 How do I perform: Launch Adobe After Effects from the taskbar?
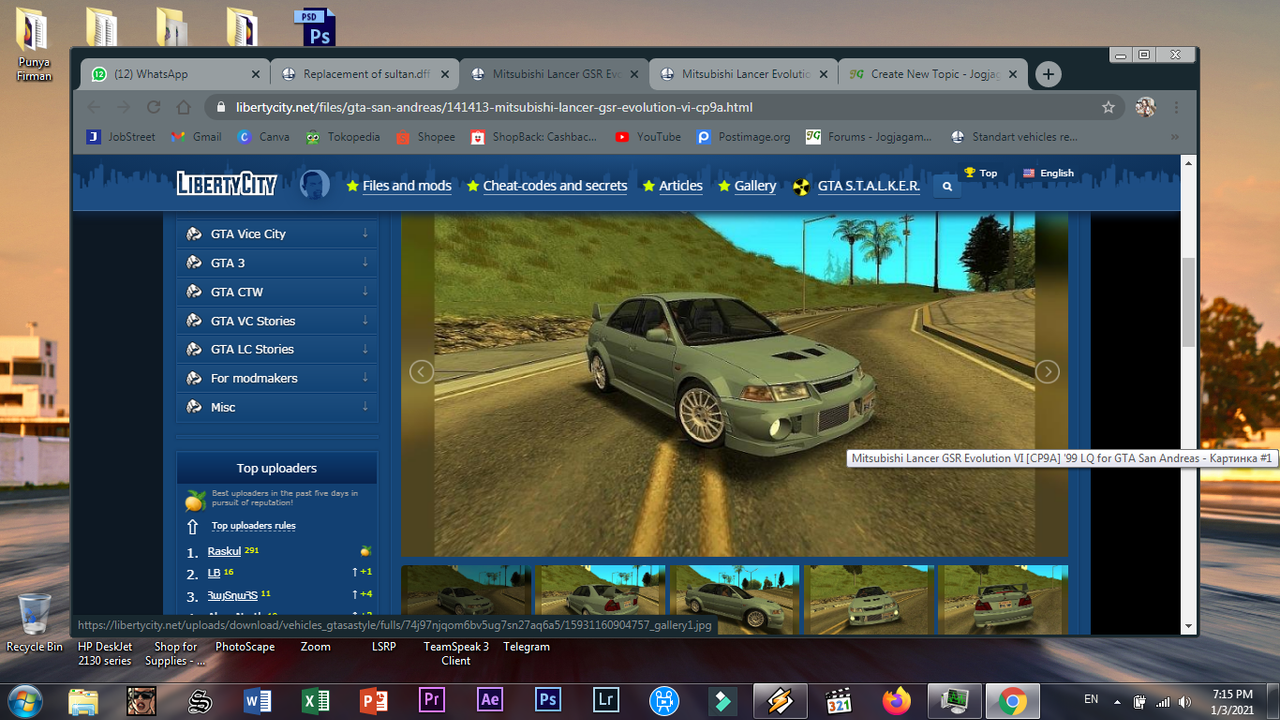490,700
